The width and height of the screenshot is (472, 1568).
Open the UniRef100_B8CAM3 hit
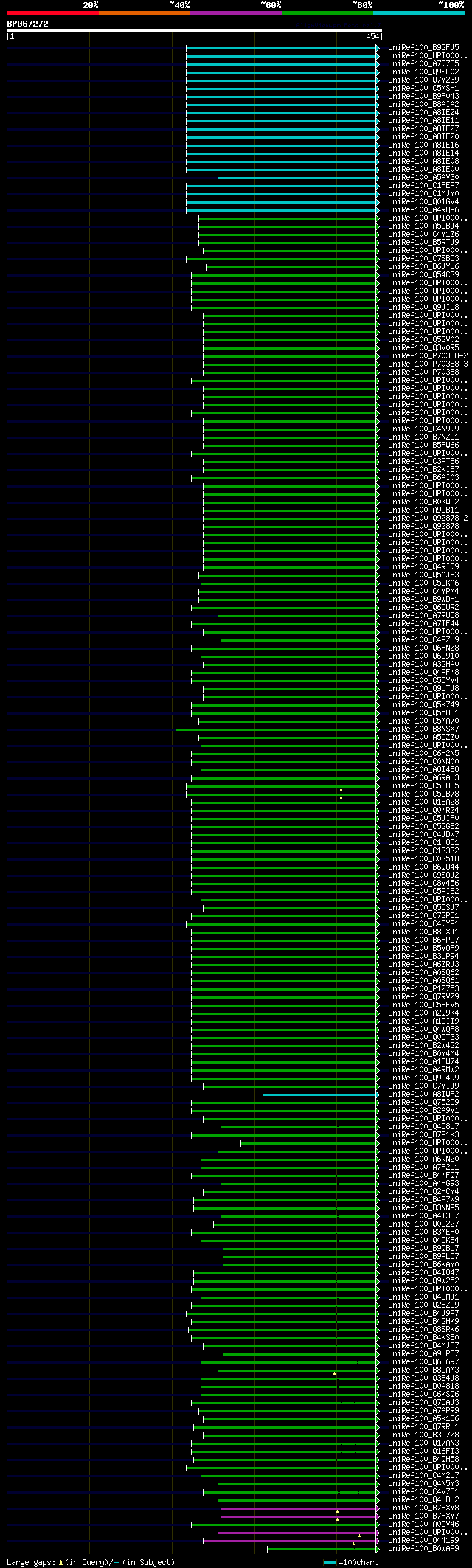(x=424, y=1370)
